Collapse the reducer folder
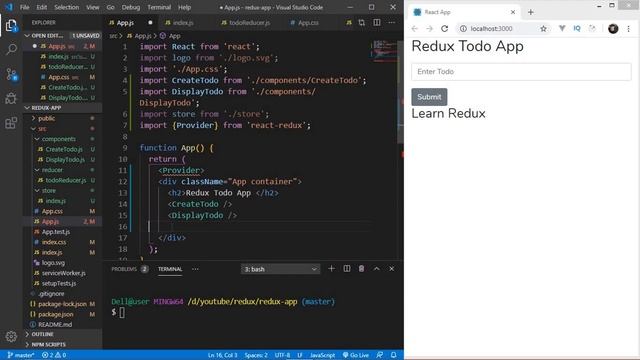Image resolution: width=640 pixels, height=360 pixels. 52,170
